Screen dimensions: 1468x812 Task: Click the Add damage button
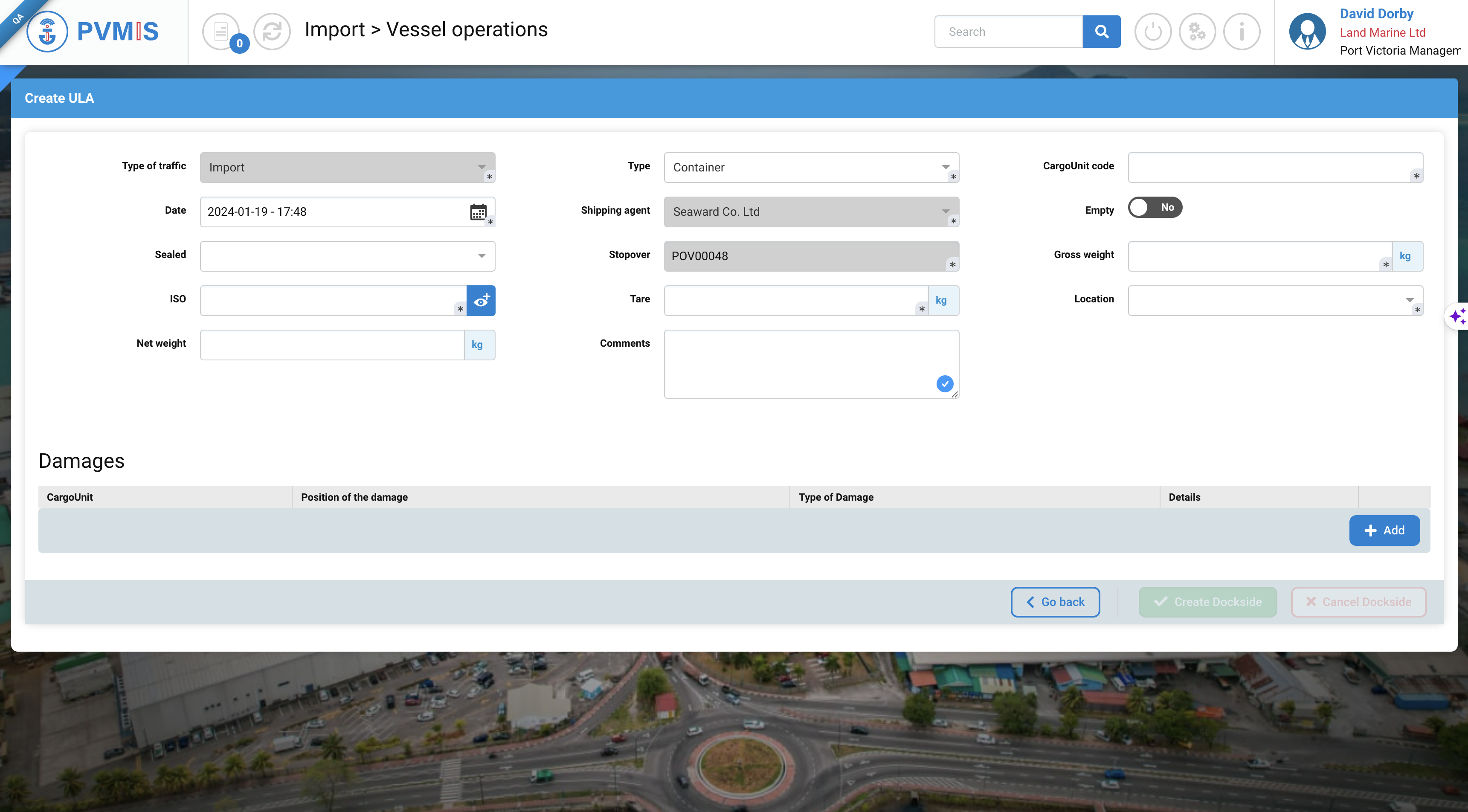(1384, 531)
